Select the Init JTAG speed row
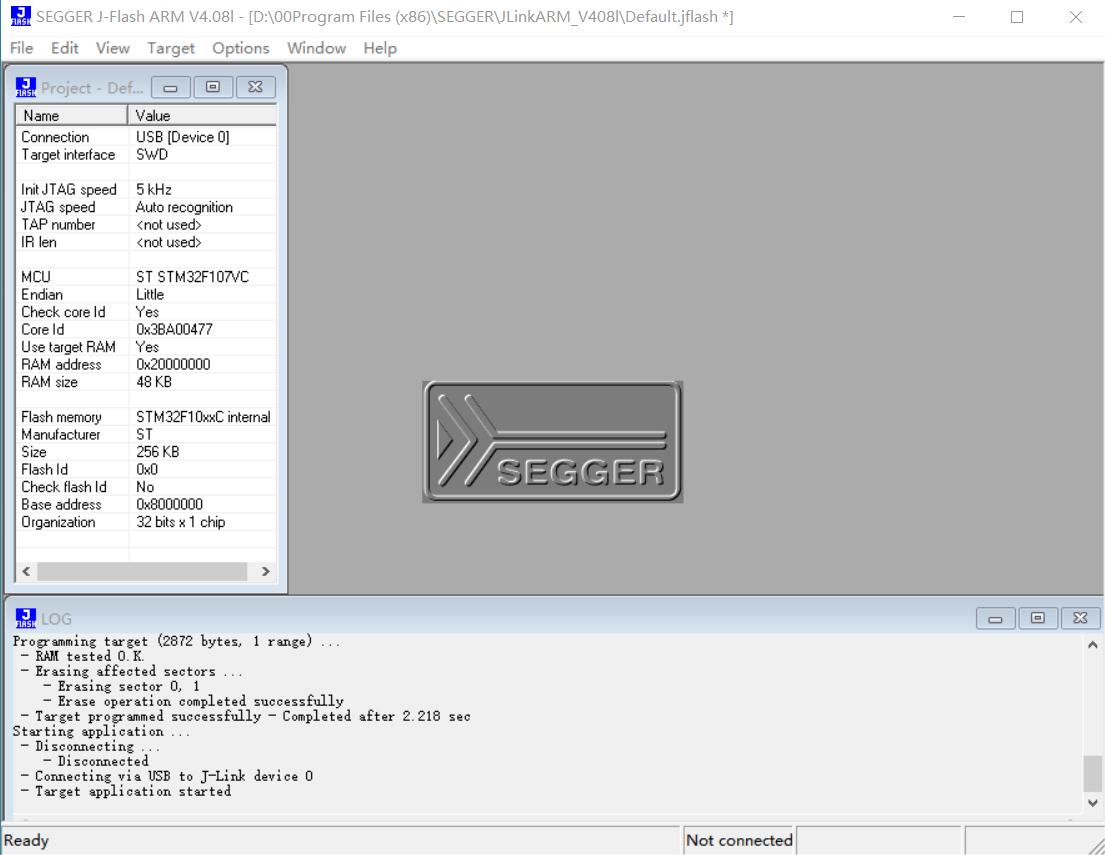The image size is (1105, 855). click(146, 190)
